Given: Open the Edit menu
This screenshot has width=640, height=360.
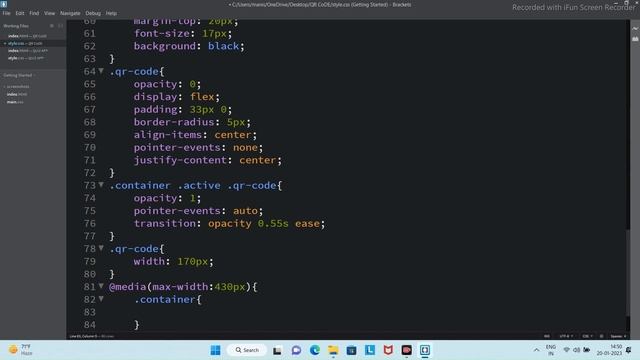Looking at the screenshot, I should 20,13.
